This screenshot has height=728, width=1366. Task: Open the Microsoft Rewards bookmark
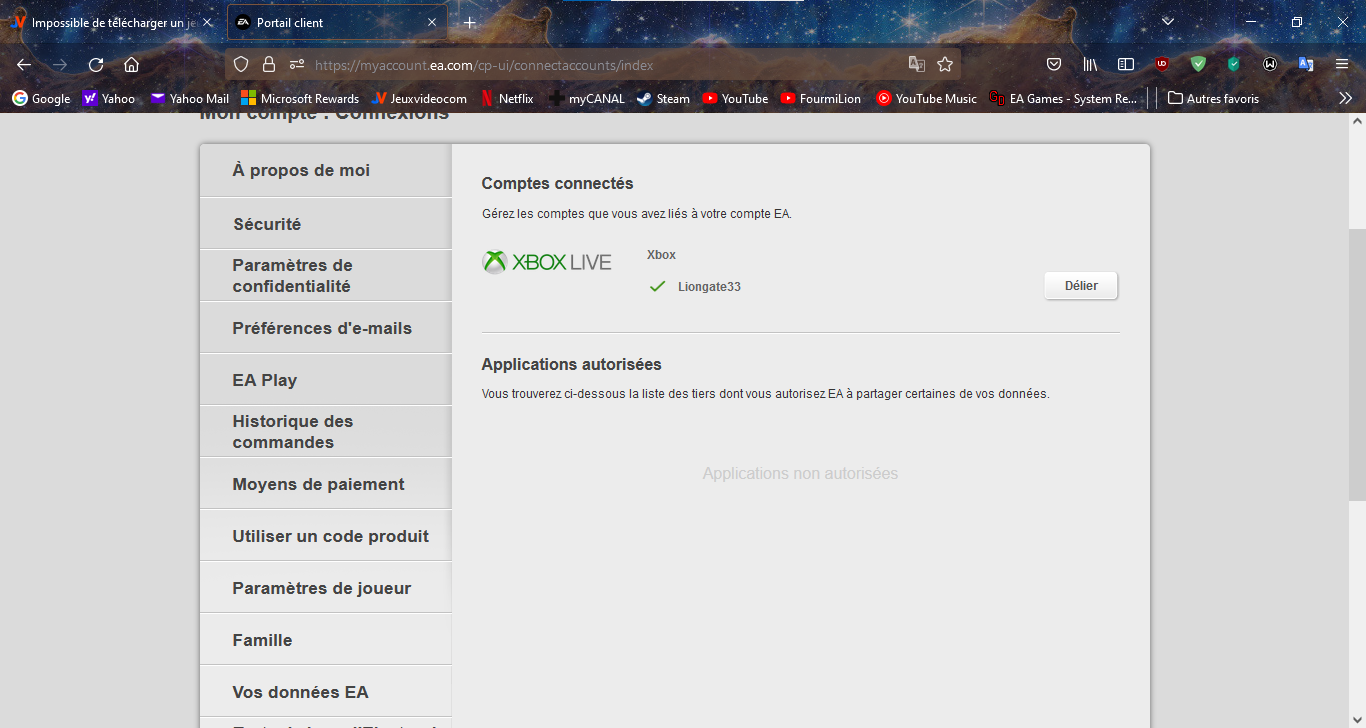300,98
